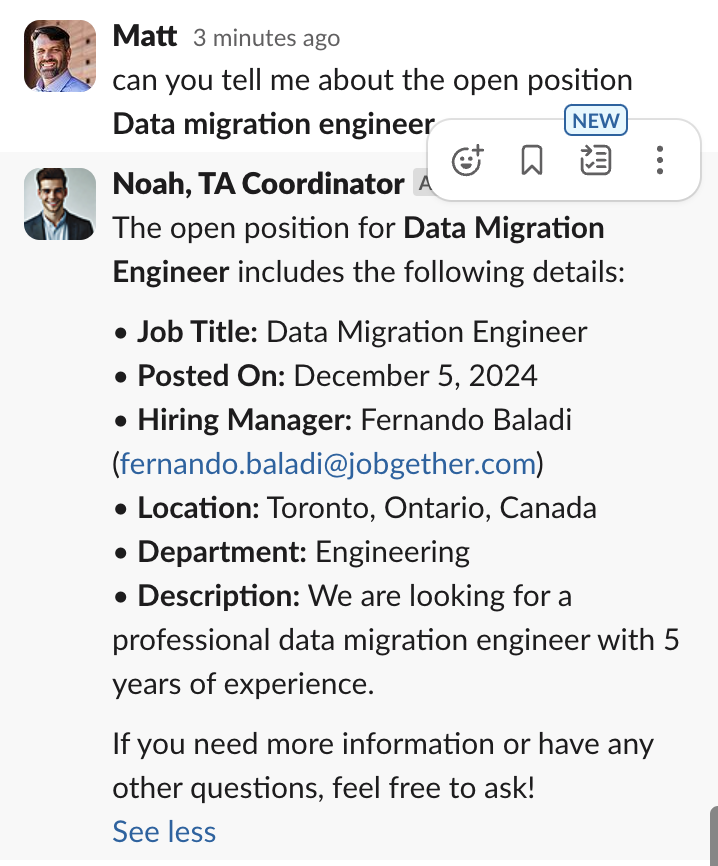Click the 'feel free to ask' closing paragraph
Viewport: 718px width, 866px height.
pos(382,765)
